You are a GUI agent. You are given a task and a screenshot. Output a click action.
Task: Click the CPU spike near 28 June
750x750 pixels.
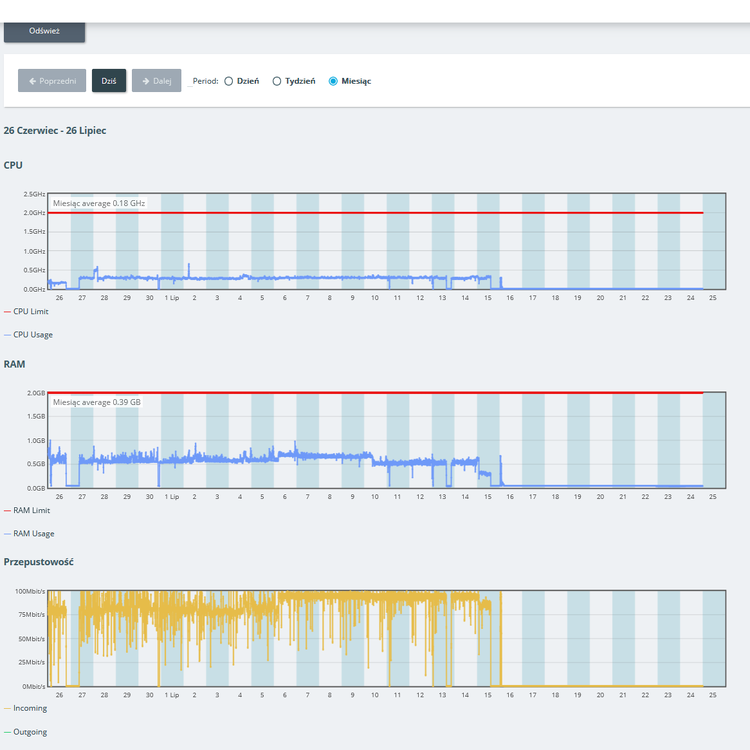coord(96,269)
